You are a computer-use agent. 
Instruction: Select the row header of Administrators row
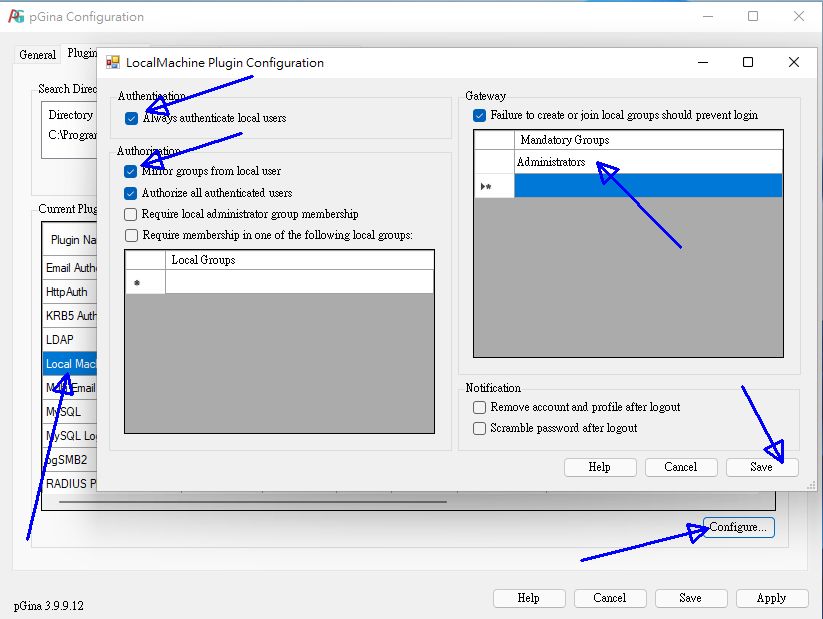[x=494, y=162]
